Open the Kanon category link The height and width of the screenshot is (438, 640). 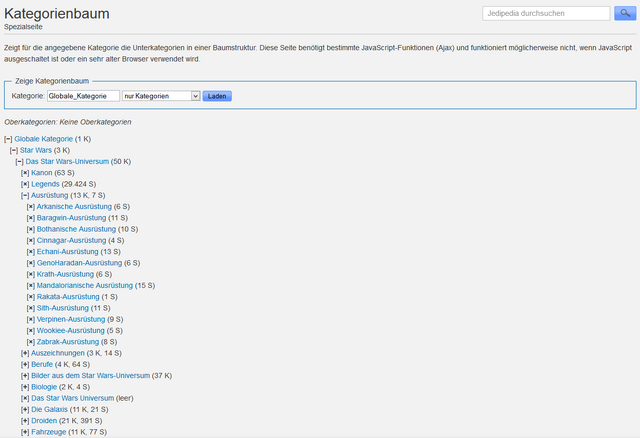(42, 173)
